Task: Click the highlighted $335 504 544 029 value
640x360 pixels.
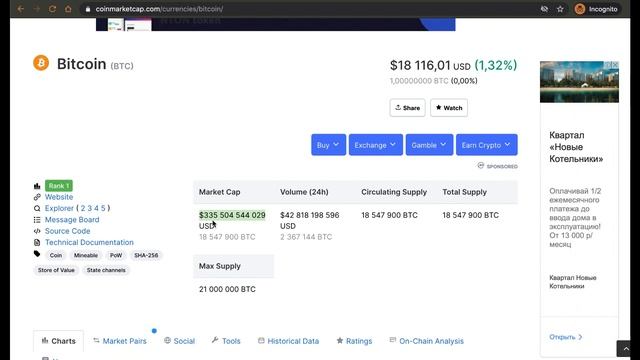Action: click(232, 215)
